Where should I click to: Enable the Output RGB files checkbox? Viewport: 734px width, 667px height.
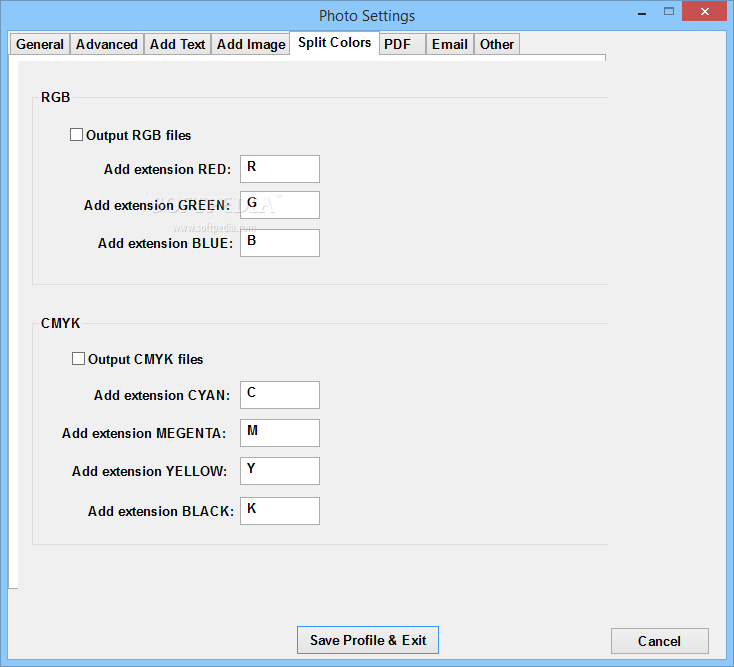pos(76,135)
